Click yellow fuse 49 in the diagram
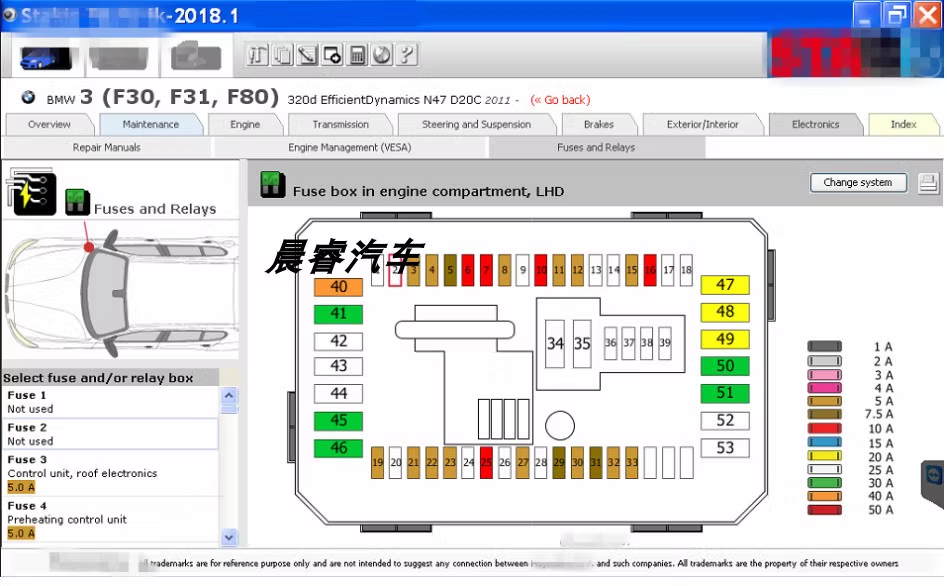The image size is (947, 586). (x=725, y=340)
